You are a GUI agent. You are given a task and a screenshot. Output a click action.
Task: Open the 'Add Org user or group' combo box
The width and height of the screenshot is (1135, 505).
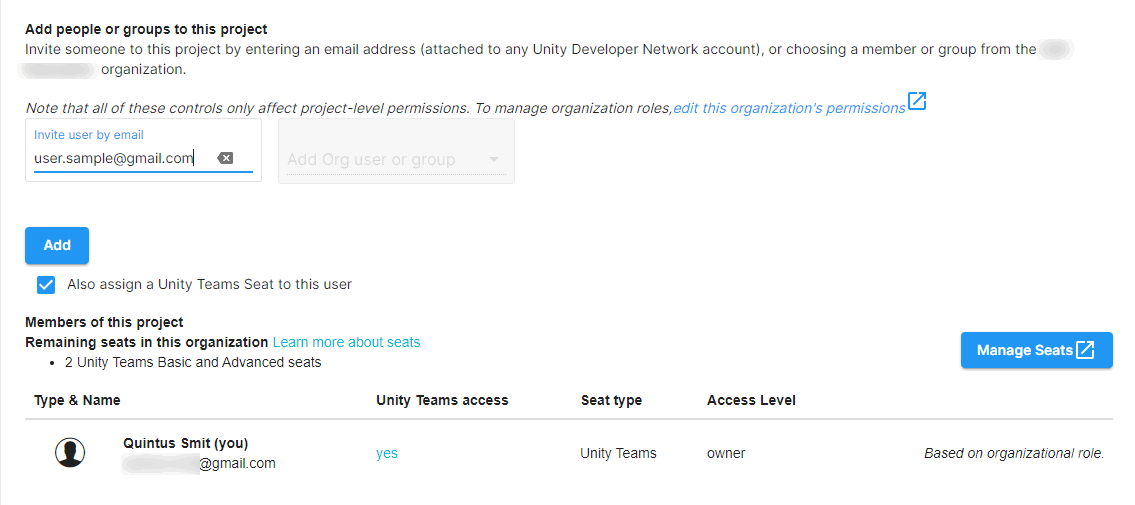(380, 160)
